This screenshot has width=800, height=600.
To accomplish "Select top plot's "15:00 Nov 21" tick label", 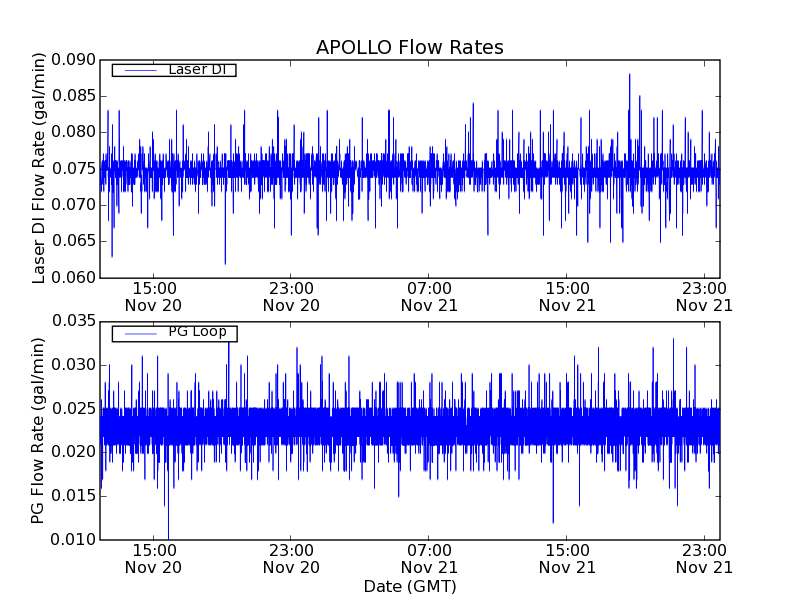I will click(567, 296).
